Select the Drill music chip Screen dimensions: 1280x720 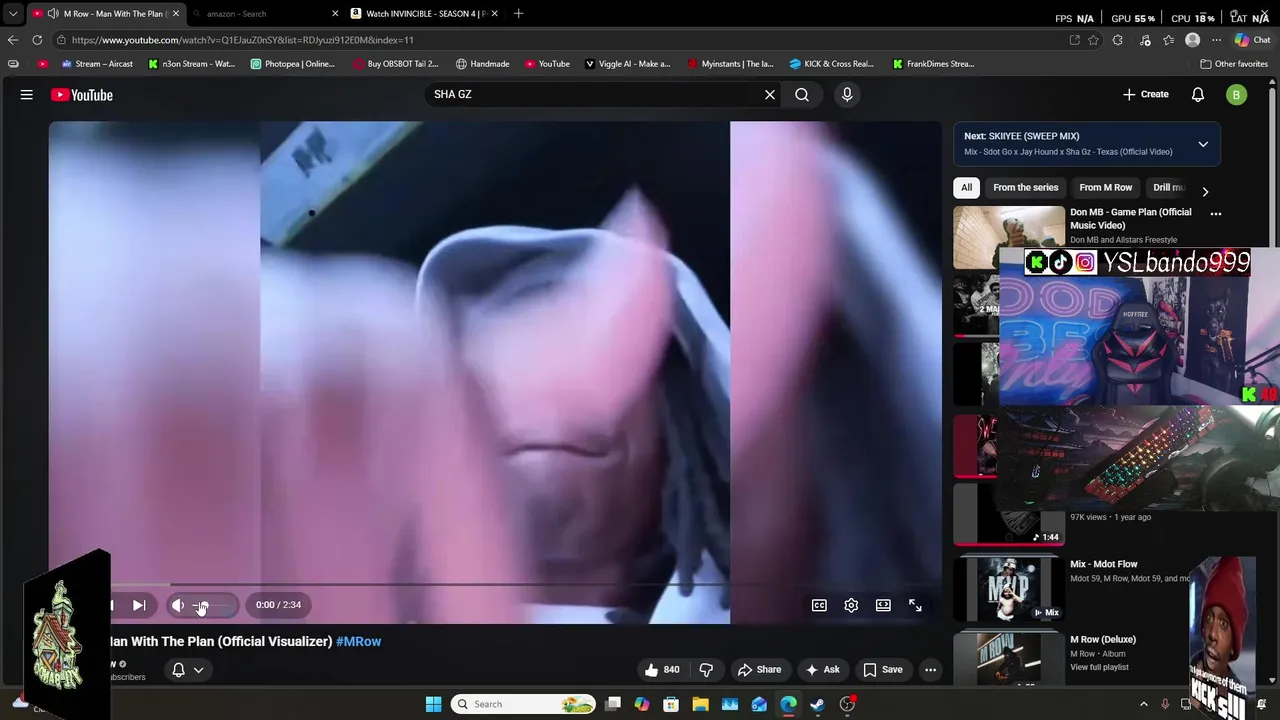[1168, 187]
